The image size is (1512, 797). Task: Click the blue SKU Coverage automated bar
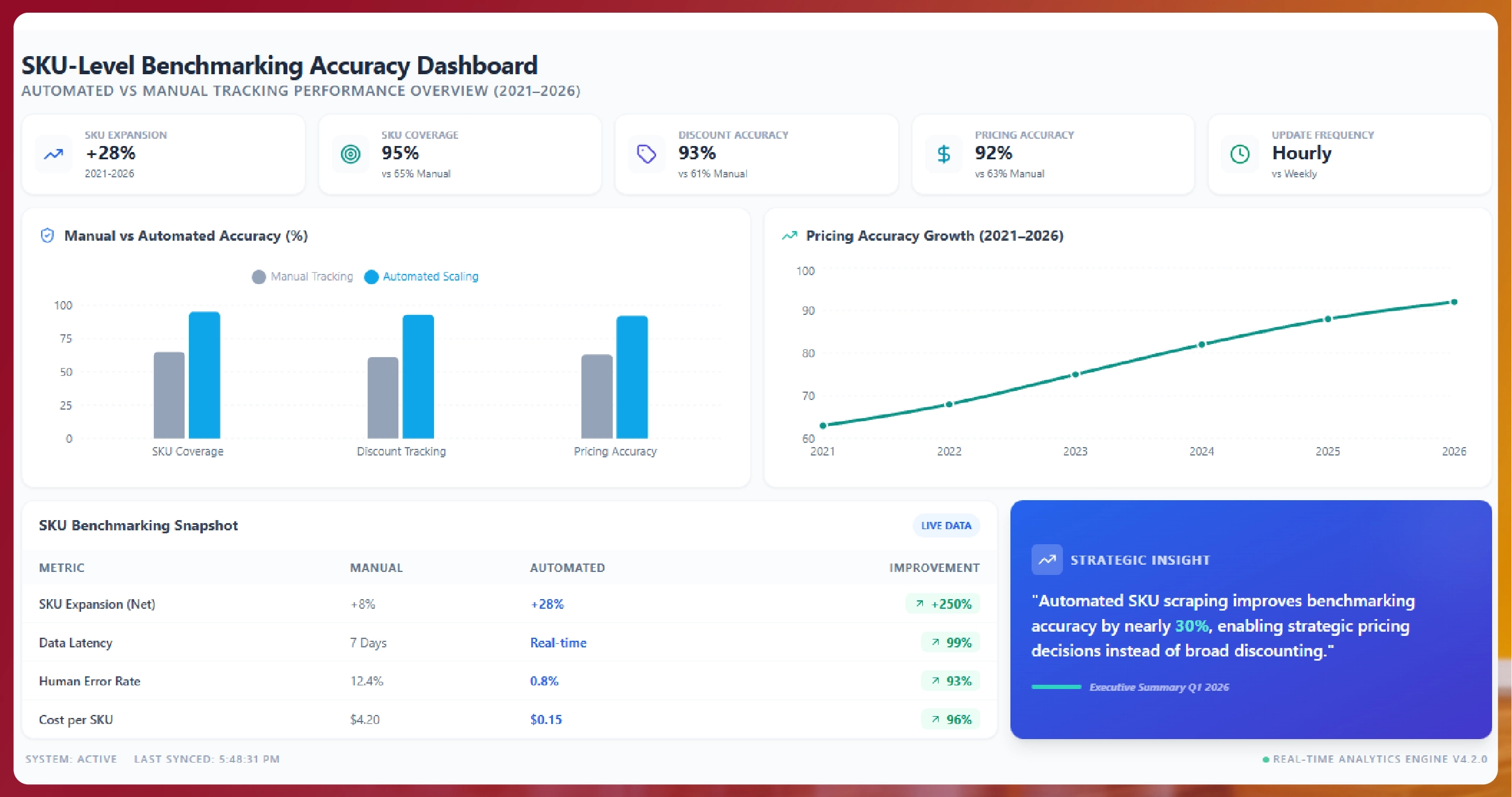click(204, 375)
